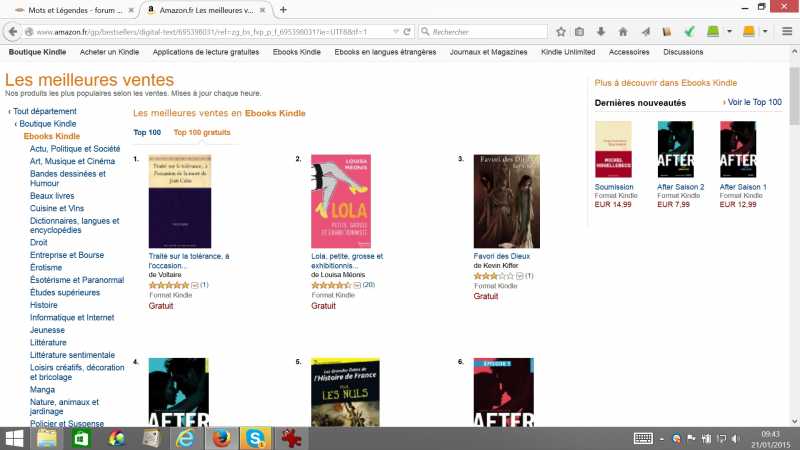Viewport: 800px width, 450px height.
Task: Open the downloads arrow icon
Action: coord(601,32)
